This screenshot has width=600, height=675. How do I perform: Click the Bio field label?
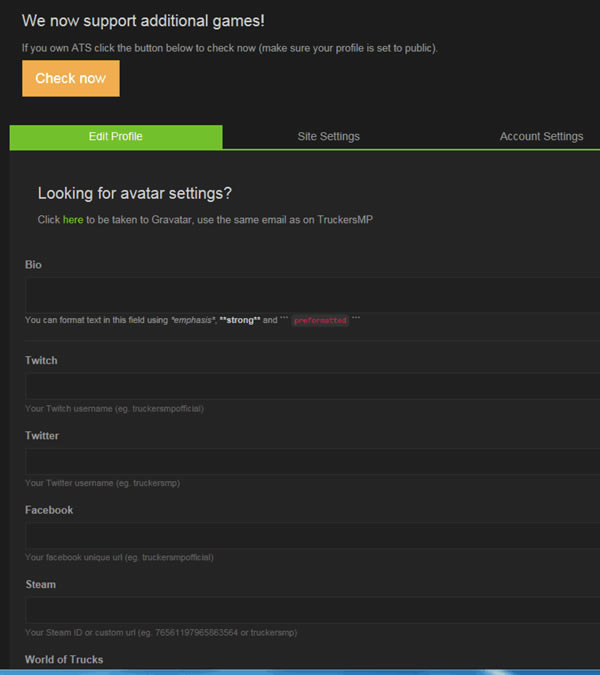pyautogui.click(x=33, y=265)
